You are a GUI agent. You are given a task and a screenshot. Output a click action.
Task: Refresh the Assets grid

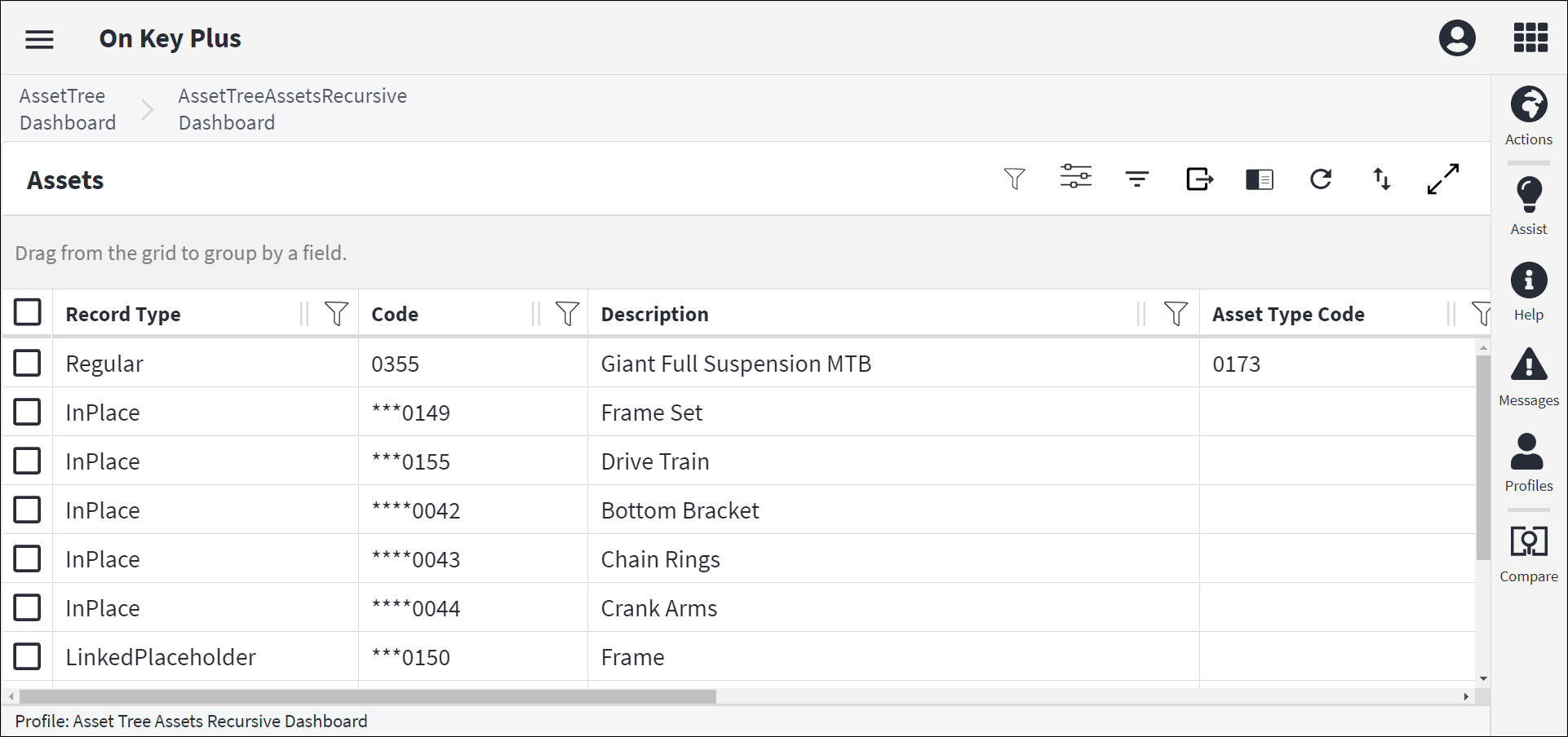(x=1321, y=179)
